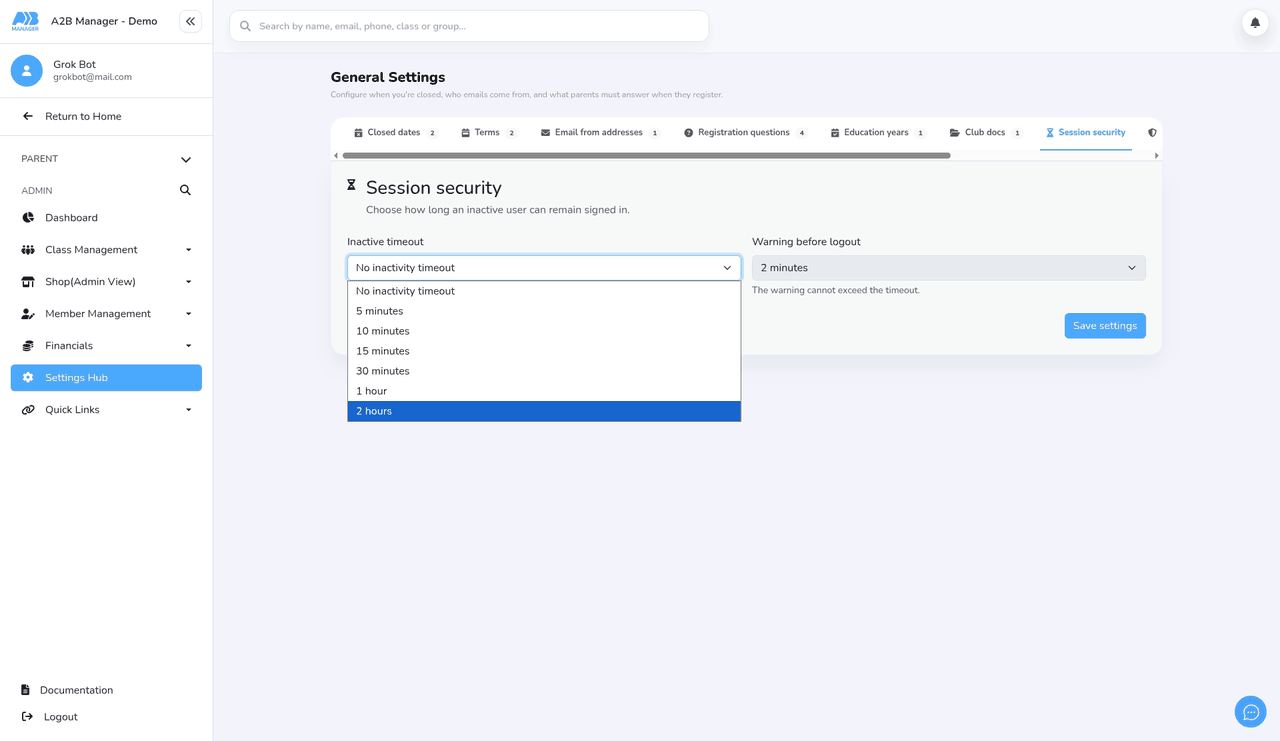Expand Class Management menu
1280x741 pixels.
pyautogui.click(x=106, y=250)
